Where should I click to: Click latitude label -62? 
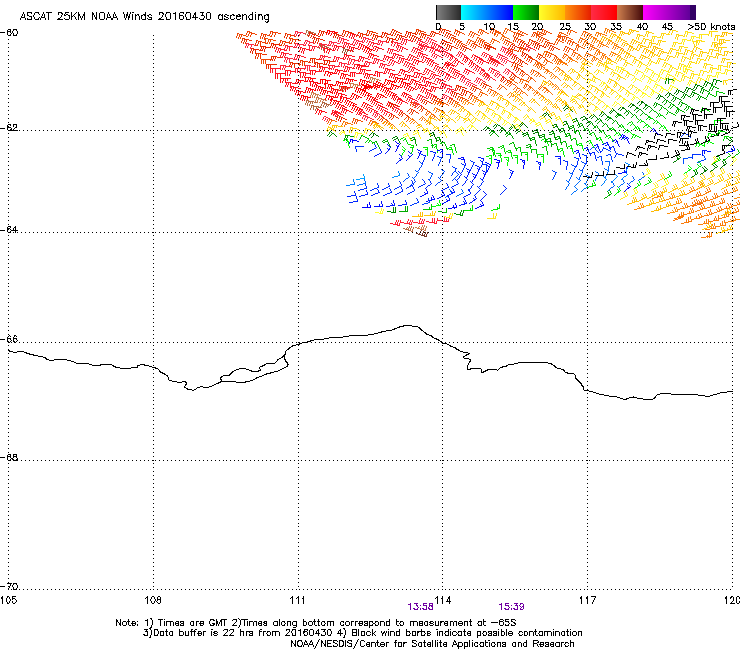tap(9, 128)
